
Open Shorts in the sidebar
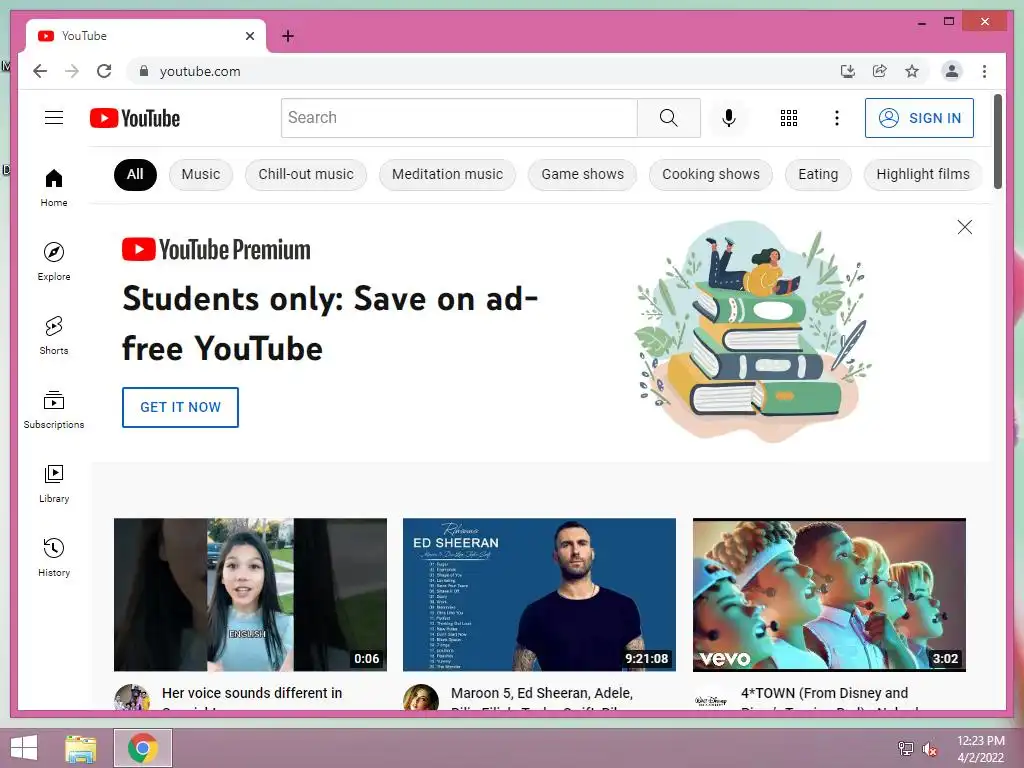coord(54,335)
